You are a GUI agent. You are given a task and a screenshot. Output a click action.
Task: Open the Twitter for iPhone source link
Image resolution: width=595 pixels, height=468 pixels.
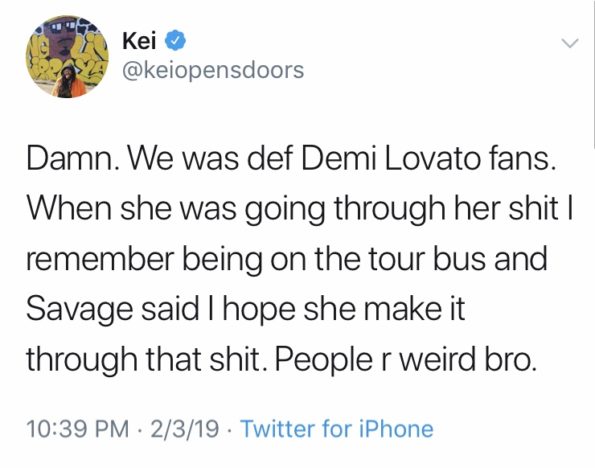tap(337, 429)
